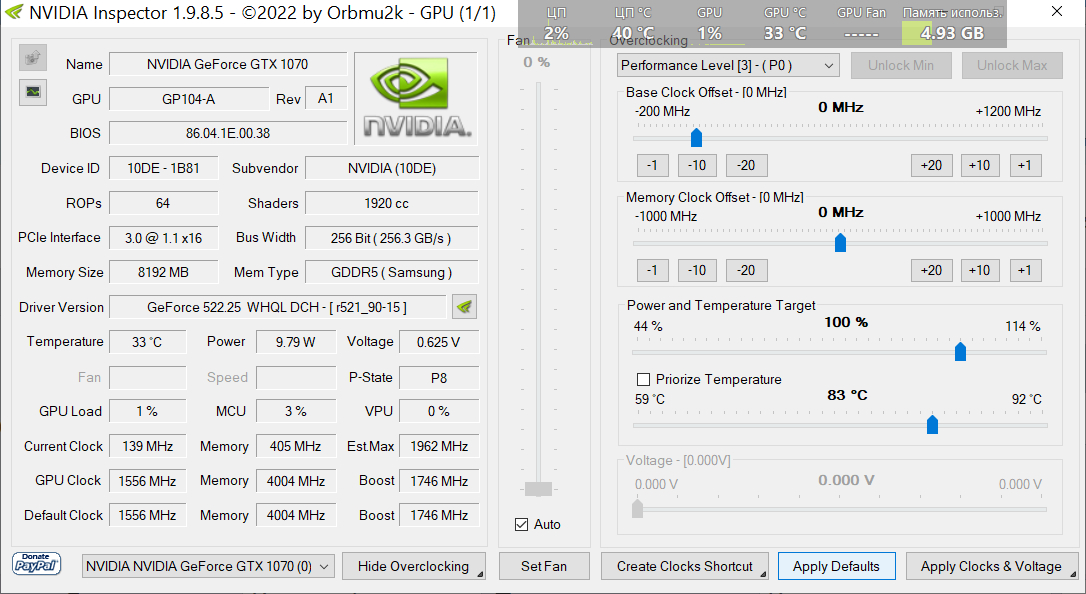Click the NVIDIA Inspector title bar icon
This screenshot has height=594, width=1086.
(14, 12)
